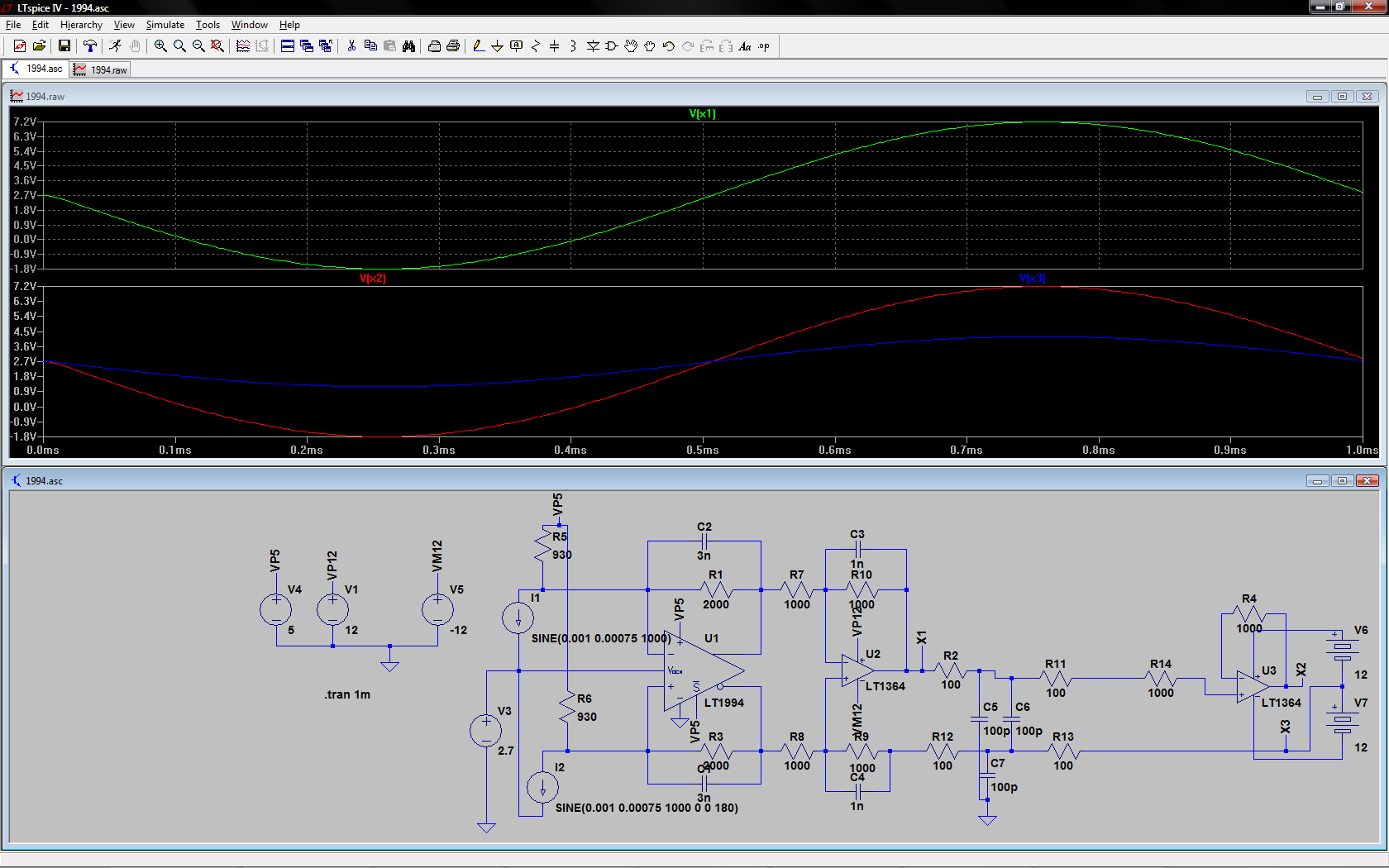Find using the binoculars icon
This screenshot has height=868, width=1389.
[x=408, y=46]
